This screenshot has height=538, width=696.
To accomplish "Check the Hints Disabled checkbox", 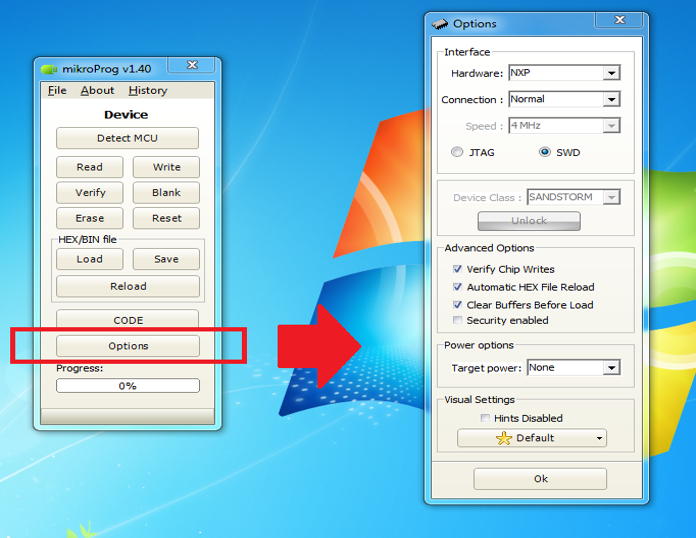I will click(485, 418).
